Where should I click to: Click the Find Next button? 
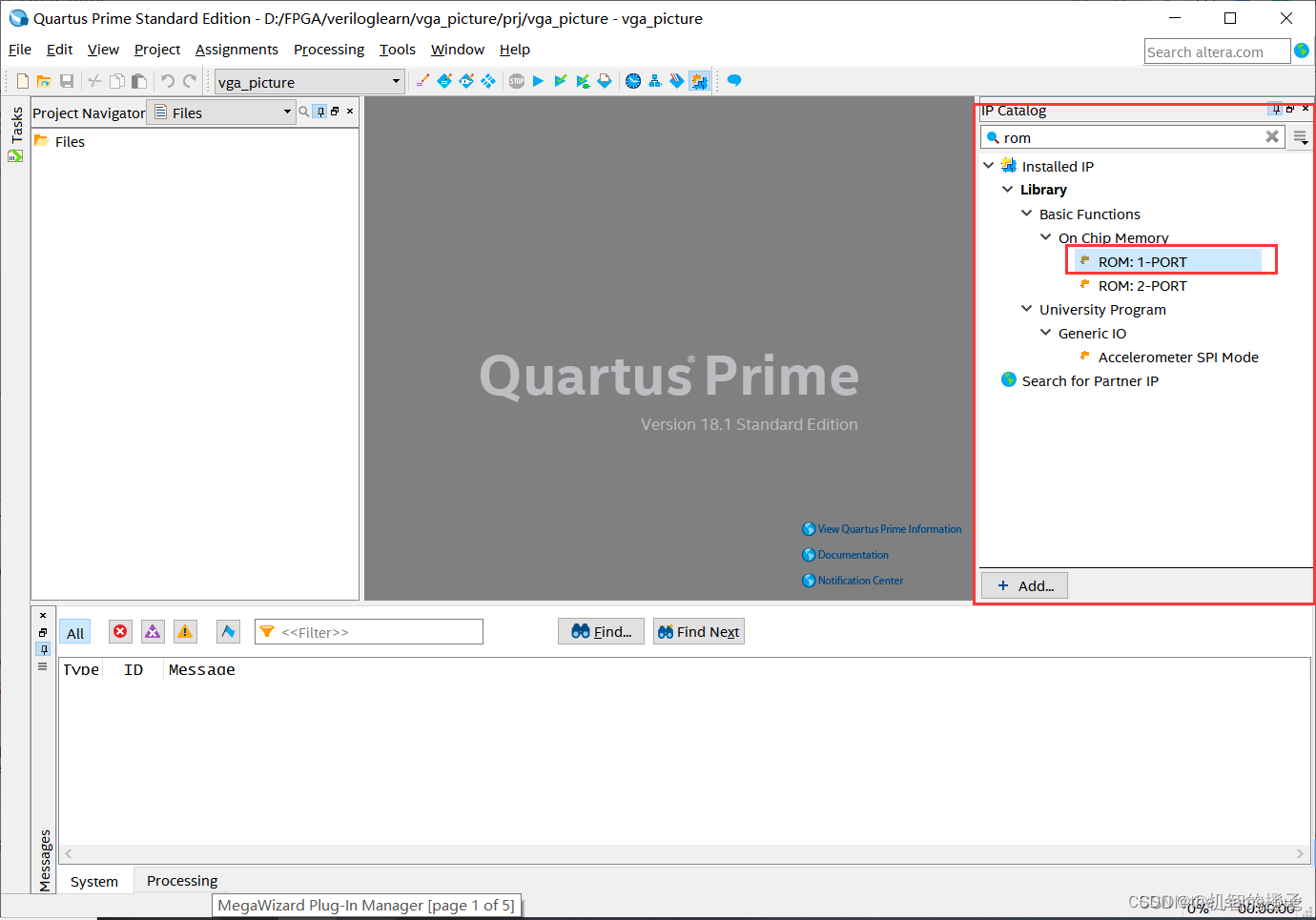pos(699,631)
